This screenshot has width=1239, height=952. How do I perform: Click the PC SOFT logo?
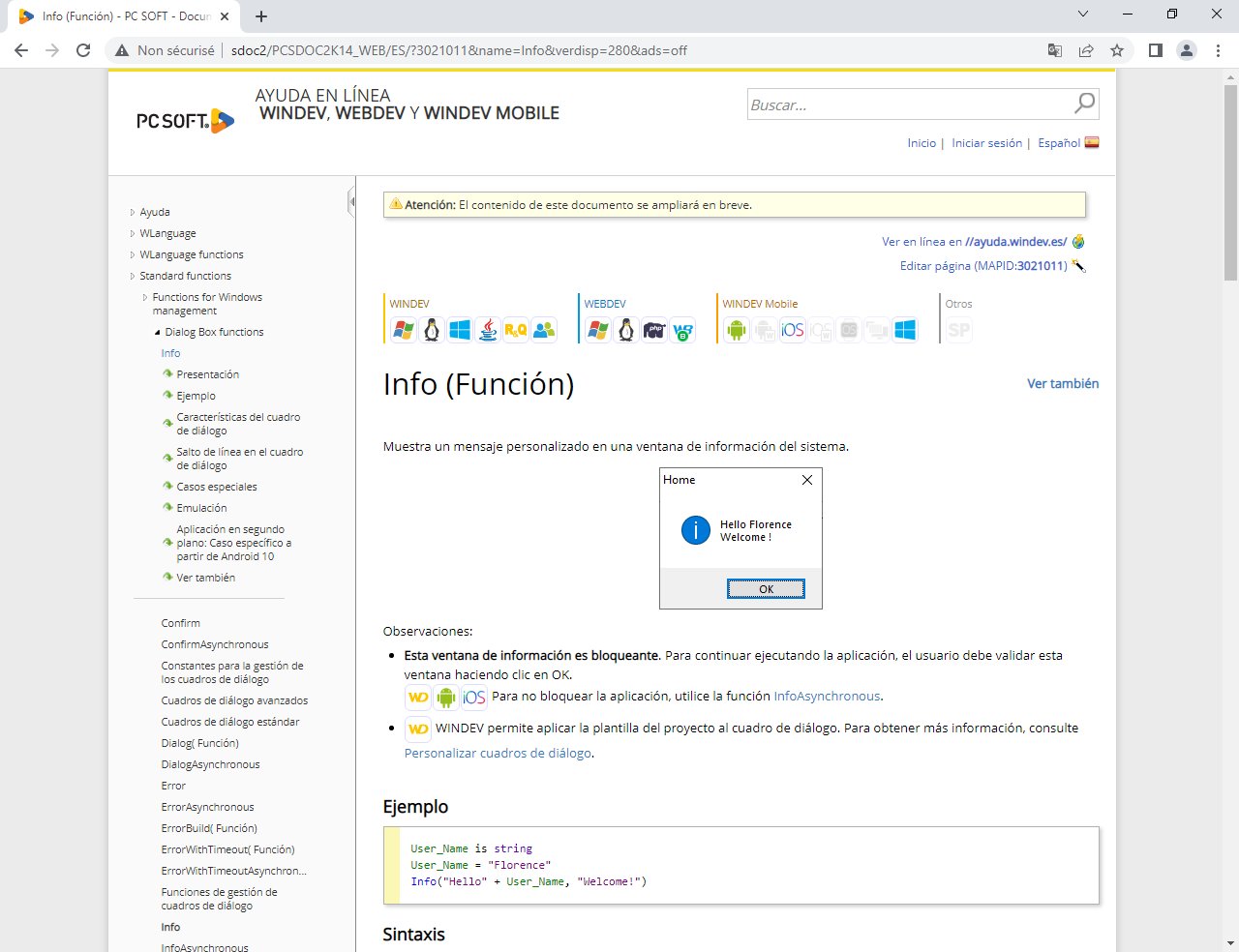point(185,121)
